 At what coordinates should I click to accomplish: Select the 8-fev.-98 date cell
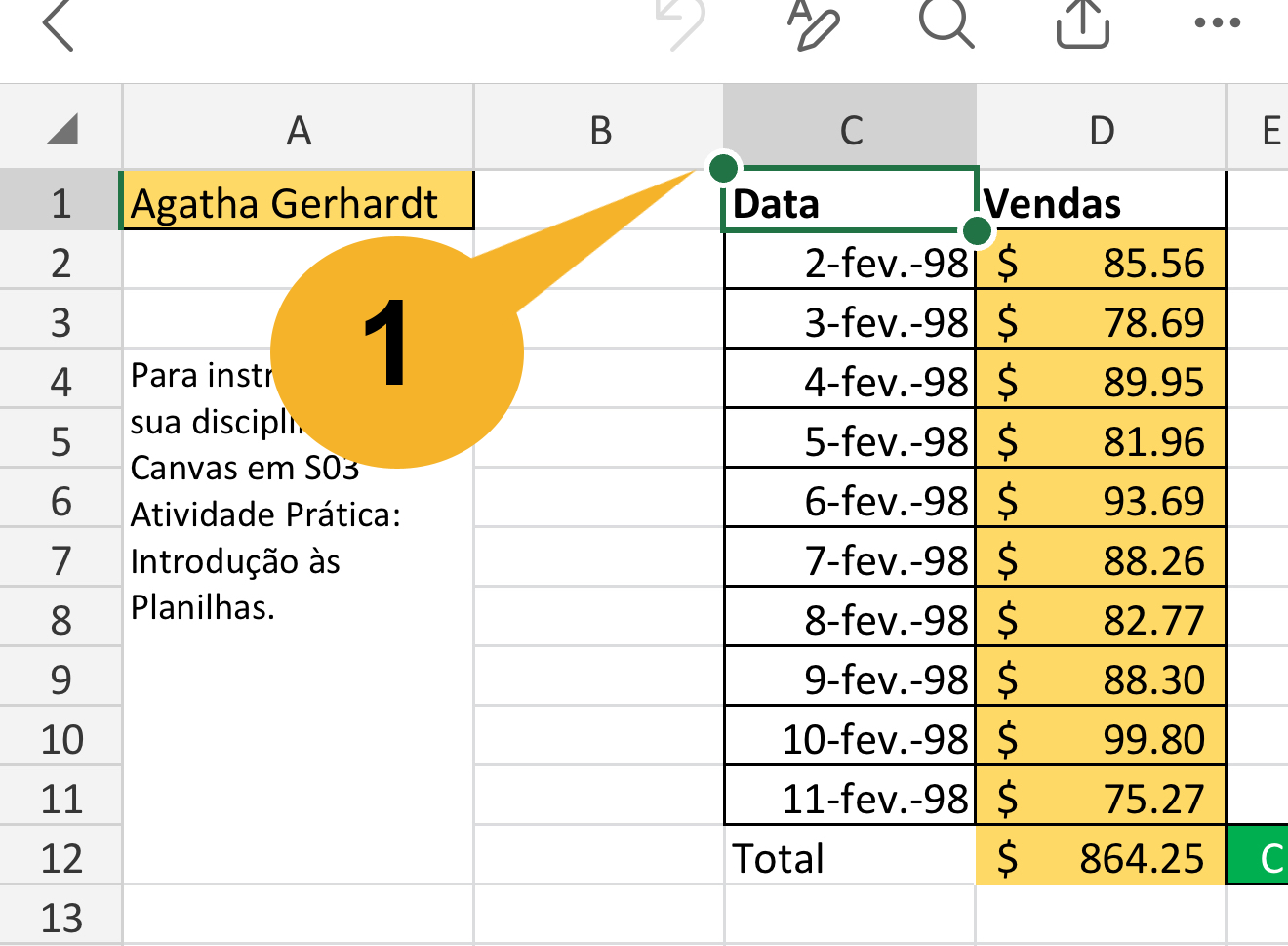click(x=850, y=619)
